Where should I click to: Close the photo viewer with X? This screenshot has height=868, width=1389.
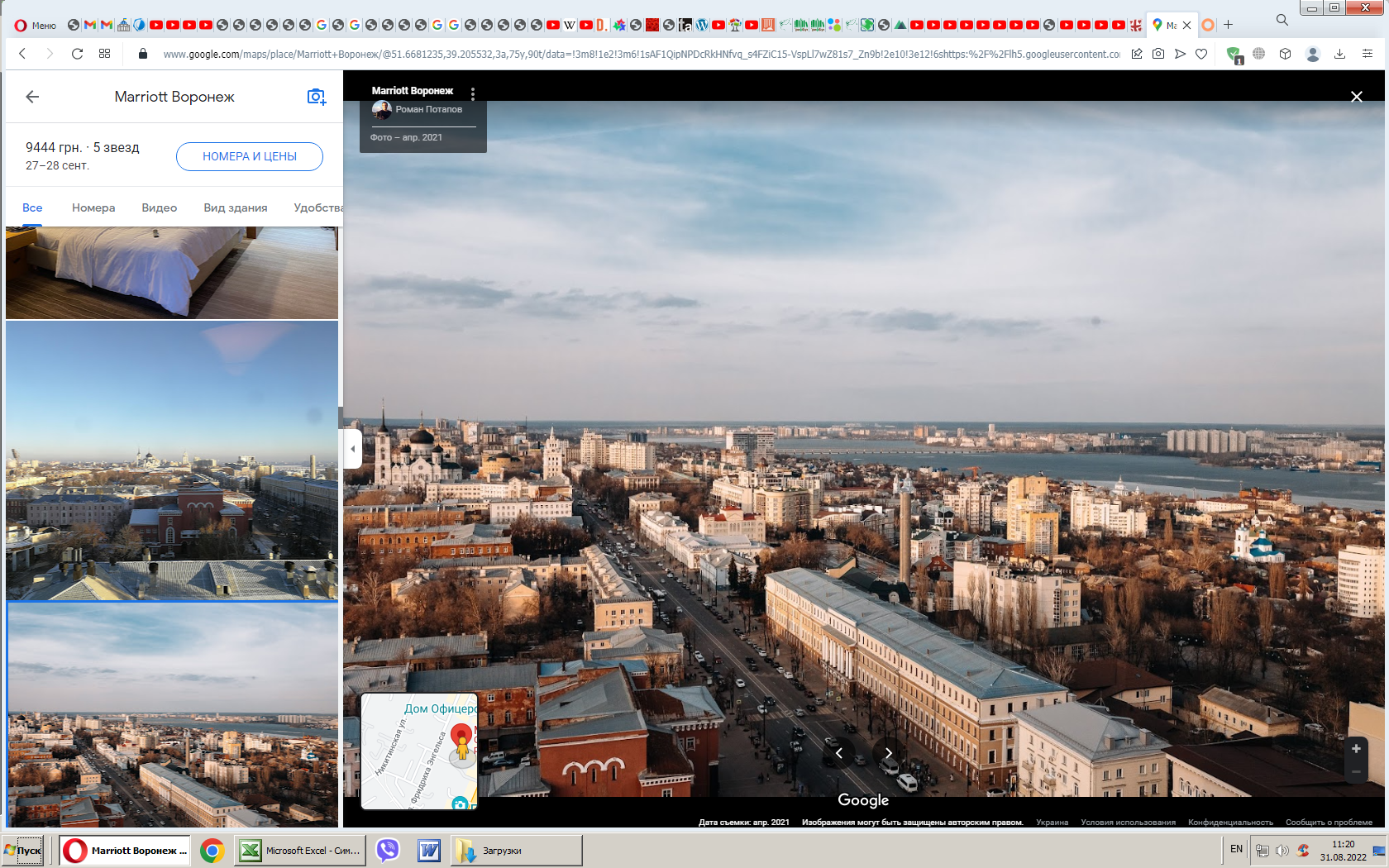[x=1357, y=97]
